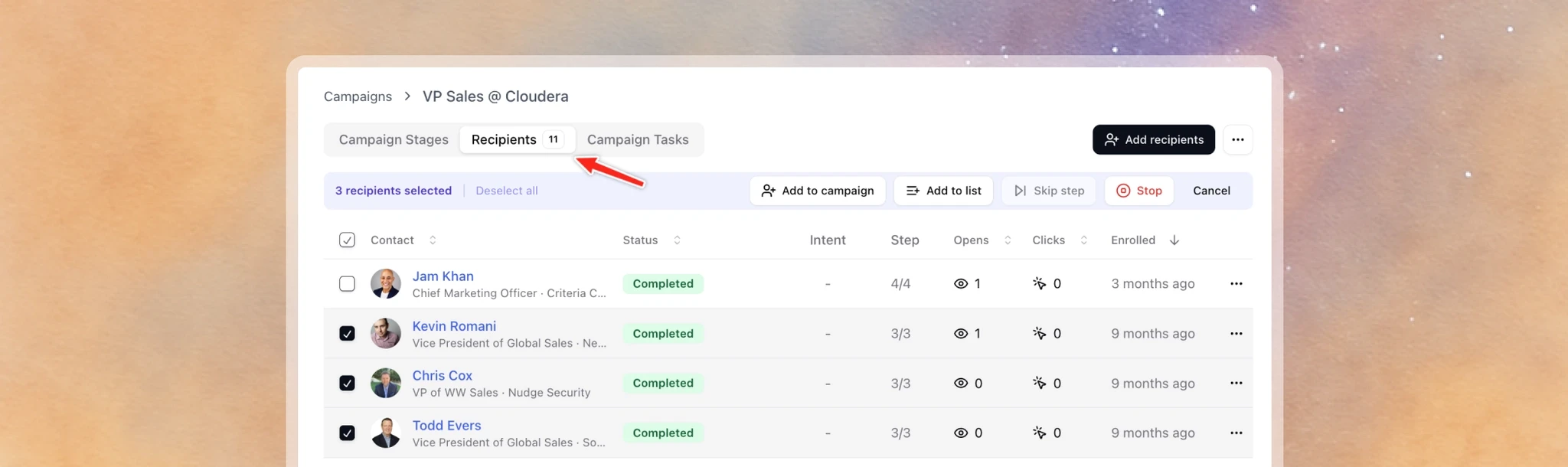
Task: Open row options for Chris Cox
Action: (1236, 383)
